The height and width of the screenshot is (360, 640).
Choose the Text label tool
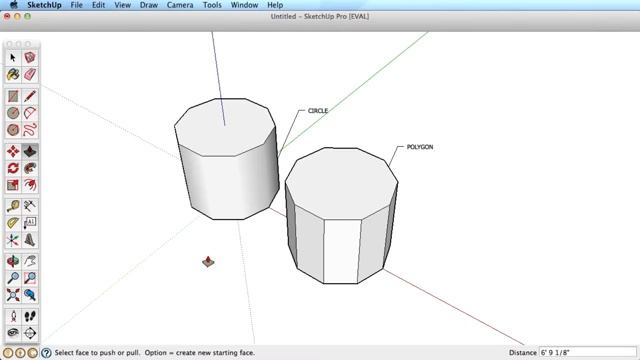click(x=30, y=223)
